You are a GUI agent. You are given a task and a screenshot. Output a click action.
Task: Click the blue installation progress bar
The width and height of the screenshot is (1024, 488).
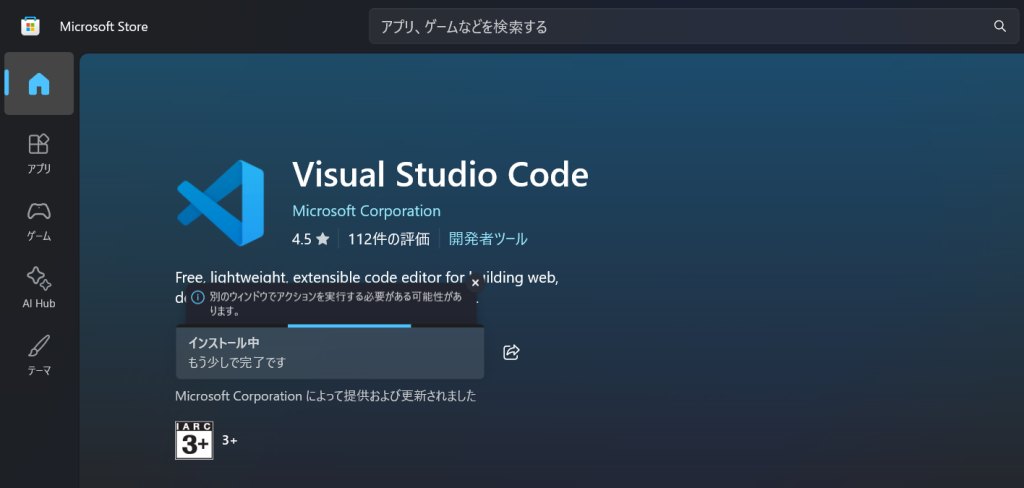coord(349,325)
